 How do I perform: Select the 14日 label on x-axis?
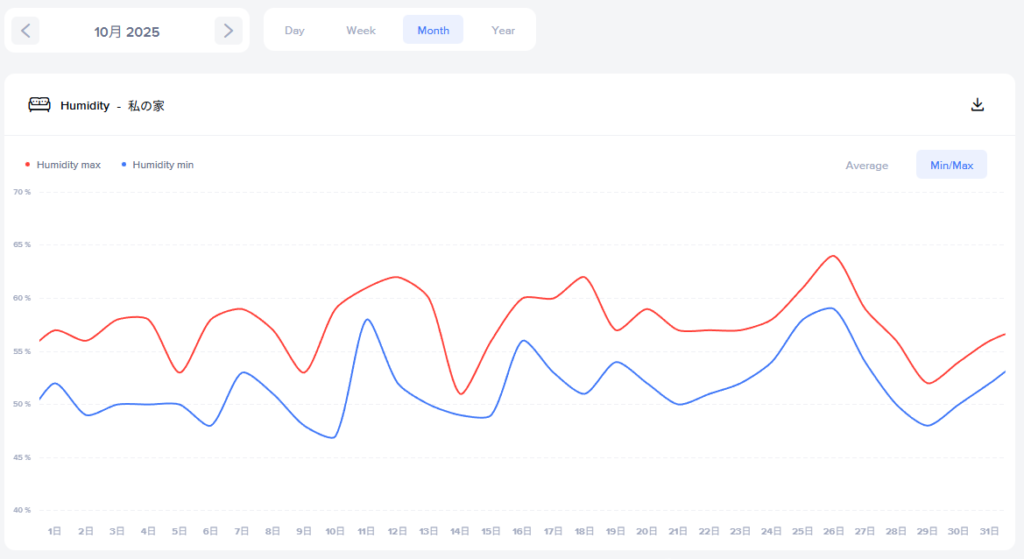coord(460,531)
